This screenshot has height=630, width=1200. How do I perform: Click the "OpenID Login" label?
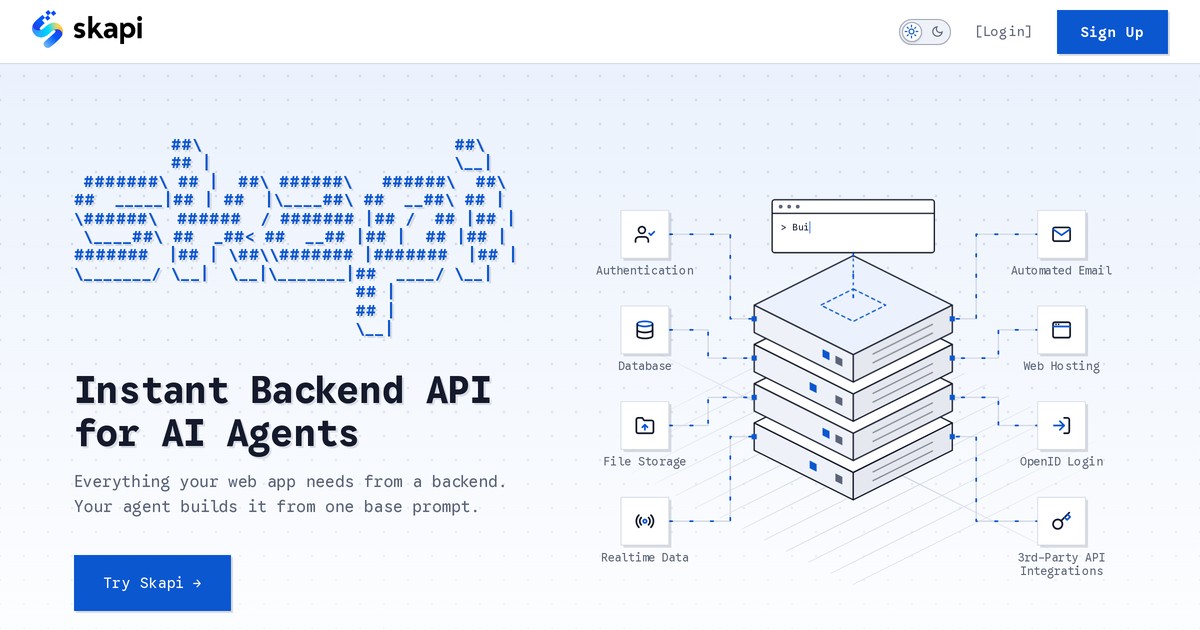tap(1061, 462)
